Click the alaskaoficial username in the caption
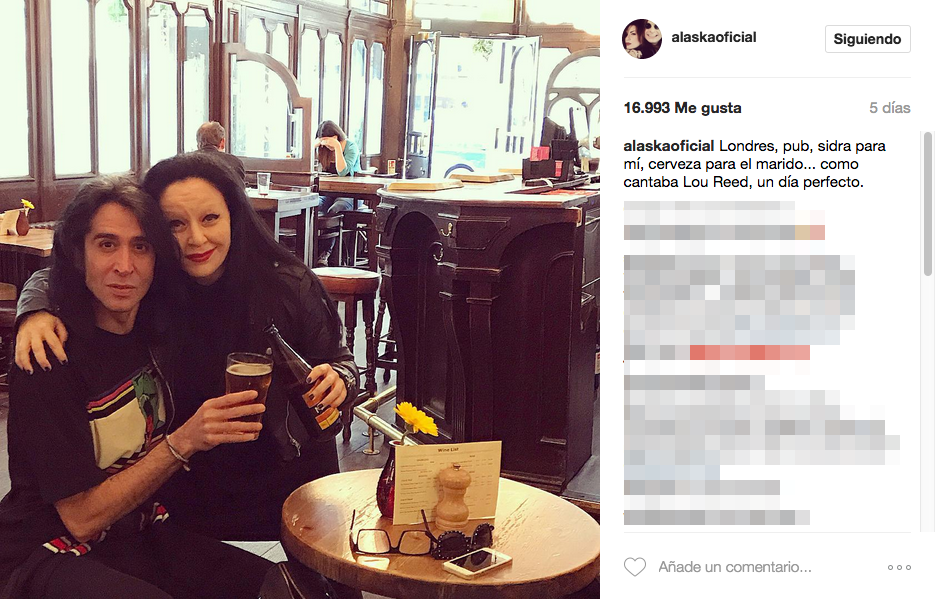Image resolution: width=935 pixels, height=599 pixels. (x=669, y=146)
